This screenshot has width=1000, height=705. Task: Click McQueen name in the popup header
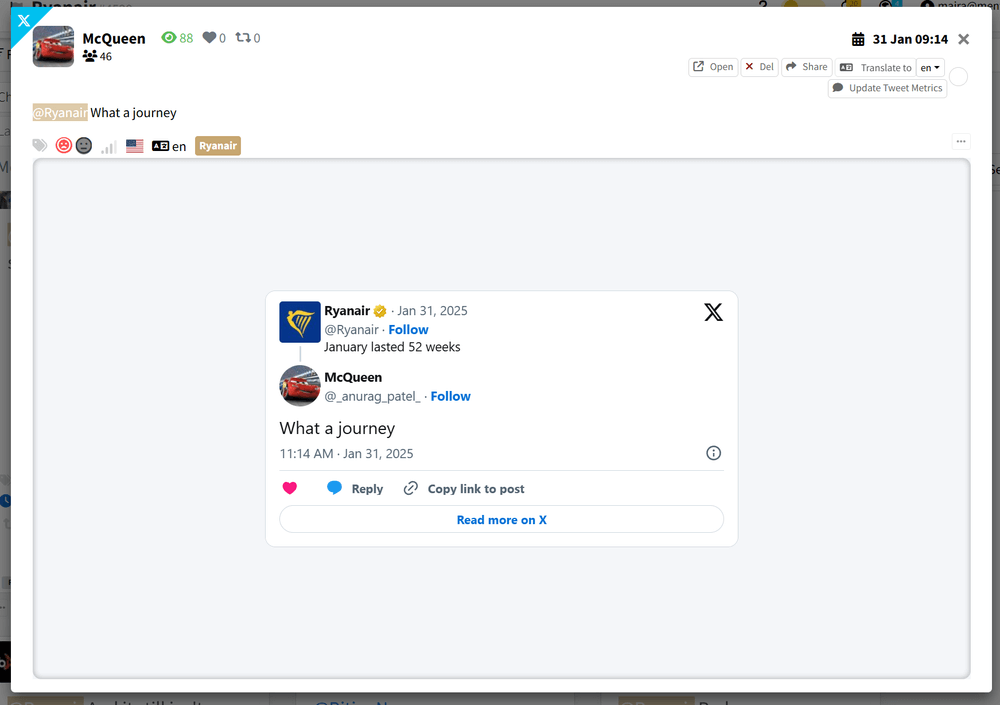click(x=114, y=38)
